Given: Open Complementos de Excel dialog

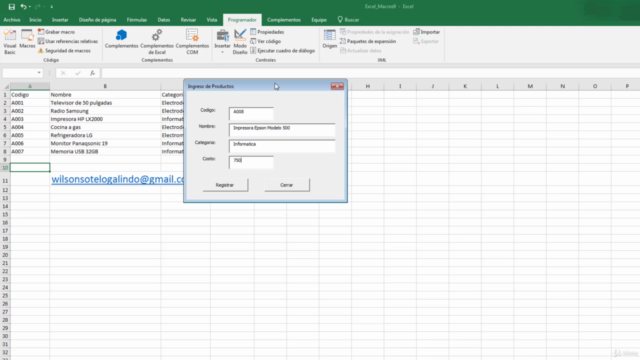Looking at the screenshot, I should point(157,42).
